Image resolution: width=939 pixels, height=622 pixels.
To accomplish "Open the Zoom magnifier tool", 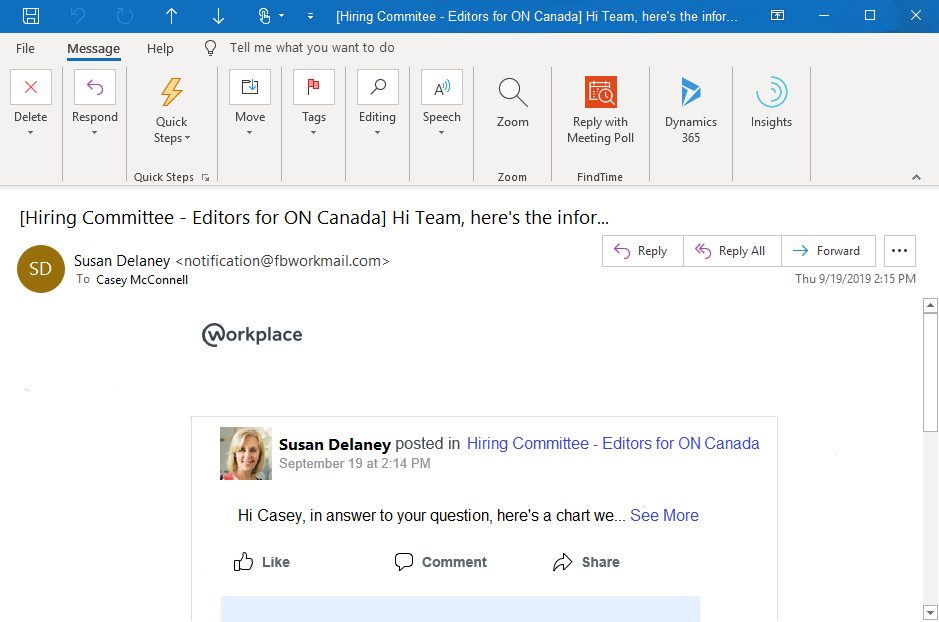I will [x=512, y=93].
